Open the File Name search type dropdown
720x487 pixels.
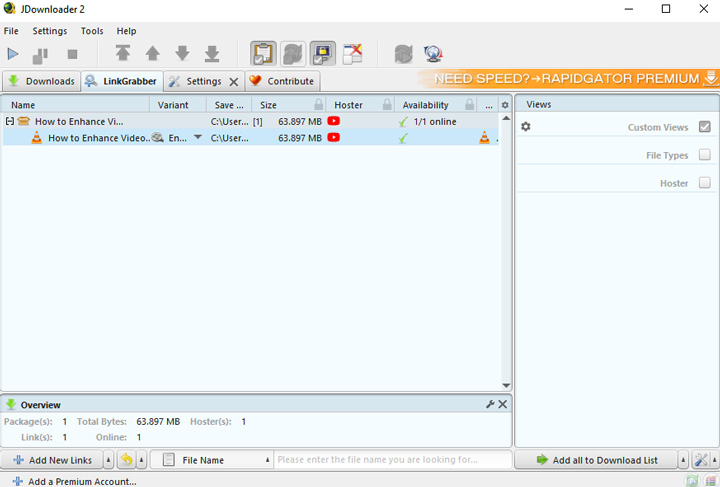[x=212, y=460]
